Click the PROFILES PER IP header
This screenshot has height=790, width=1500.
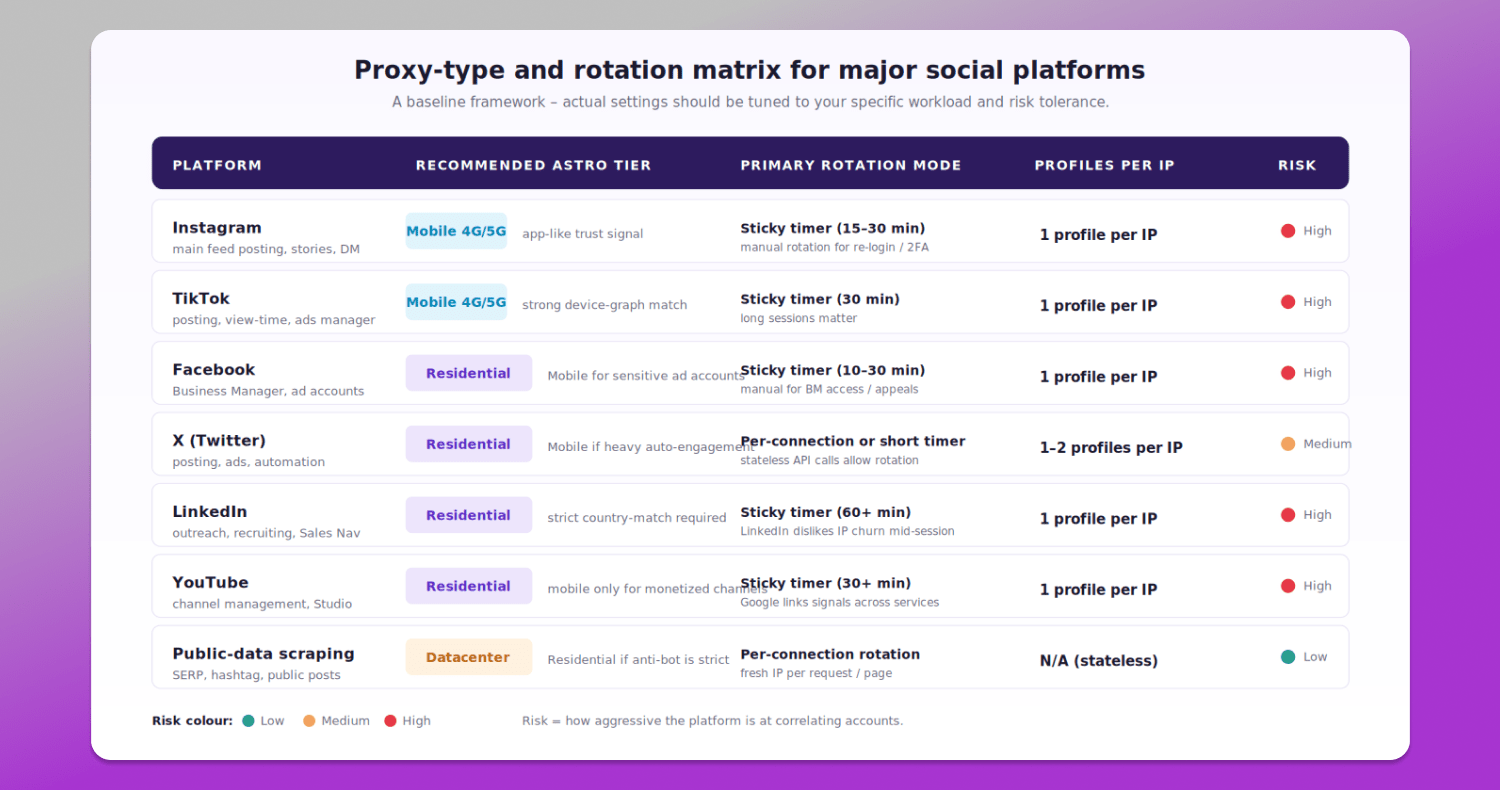coord(1104,165)
